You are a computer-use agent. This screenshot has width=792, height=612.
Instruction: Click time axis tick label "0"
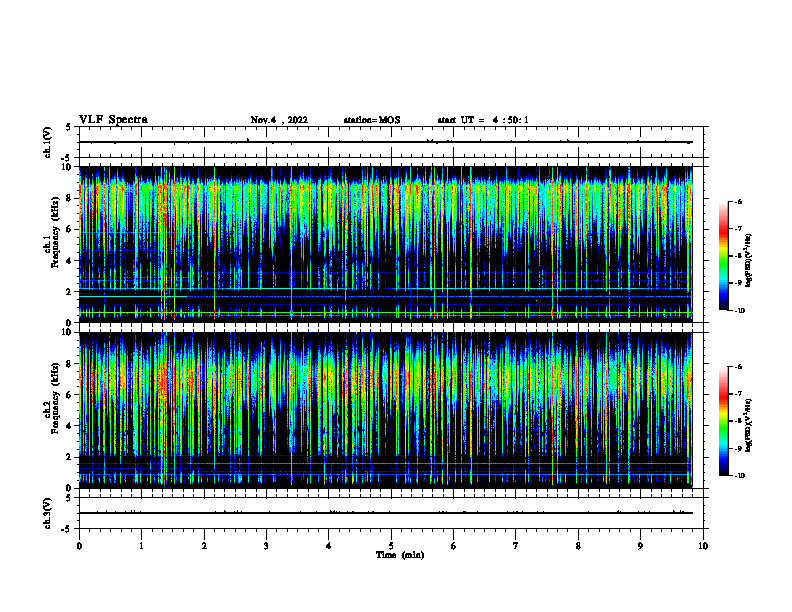[x=79, y=546]
